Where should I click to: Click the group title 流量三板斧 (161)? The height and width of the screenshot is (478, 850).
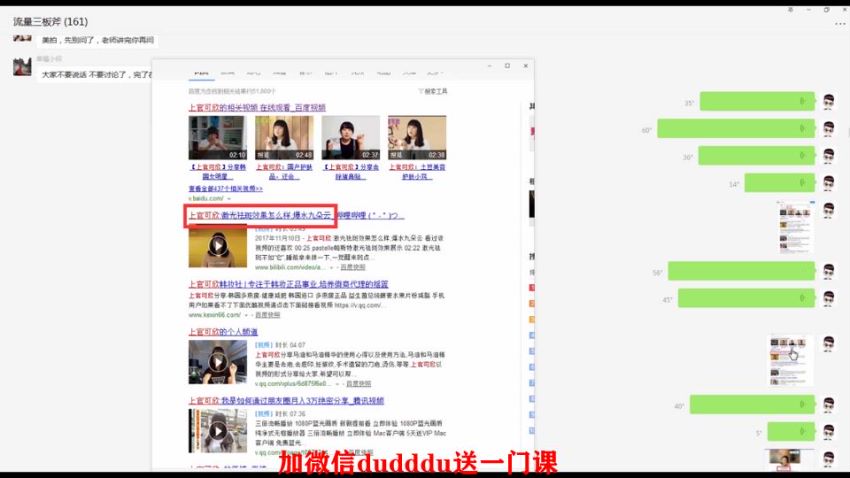click(x=50, y=22)
